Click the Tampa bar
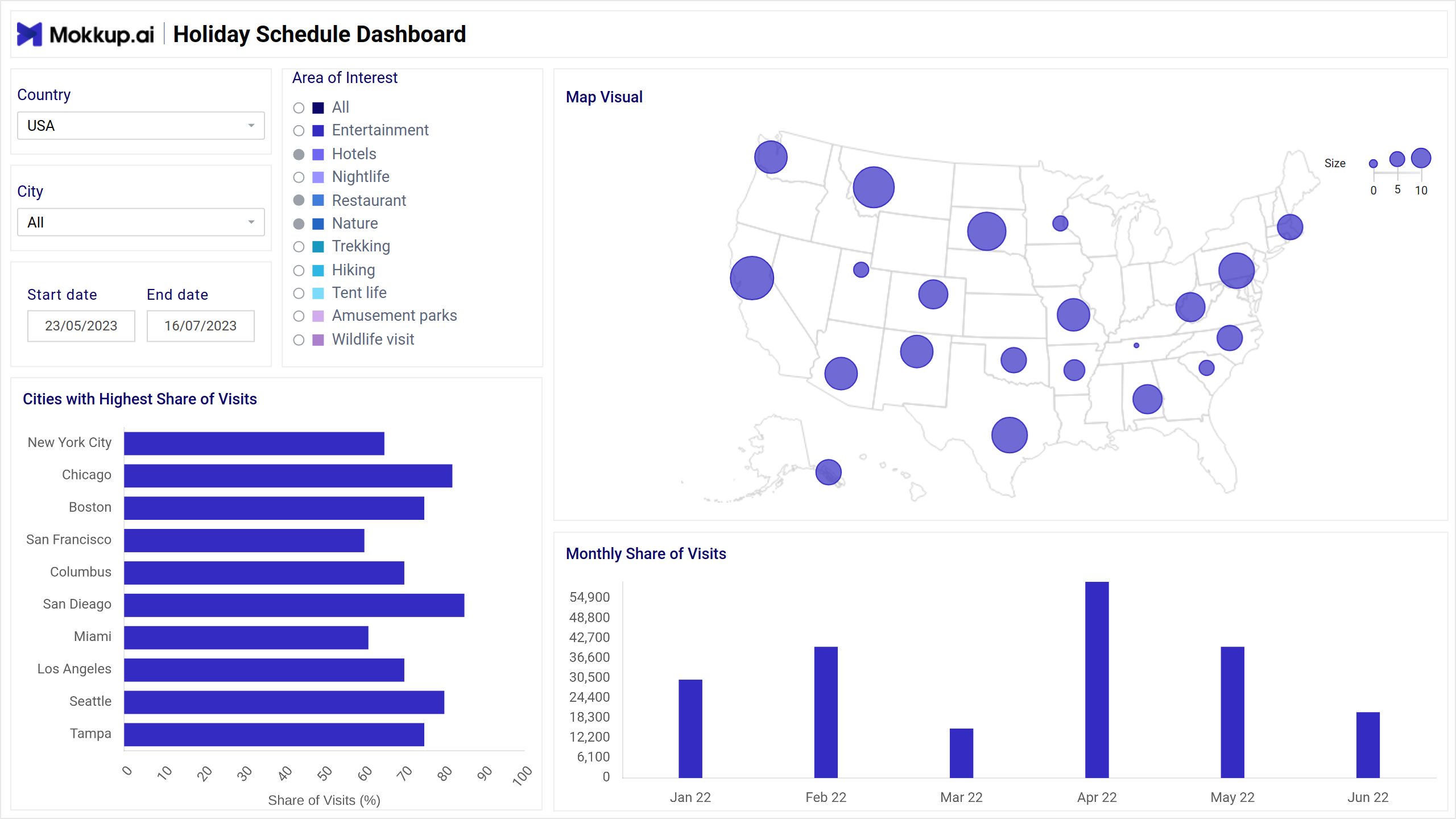Image resolution: width=1456 pixels, height=819 pixels. point(274,735)
